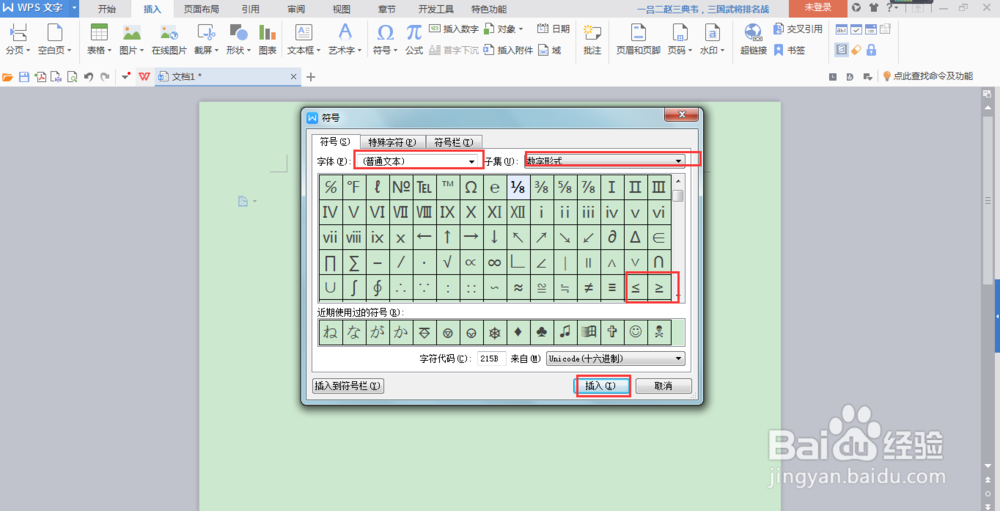Open the 符号栏 tab in the symbol dialog

(x=453, y=142)
